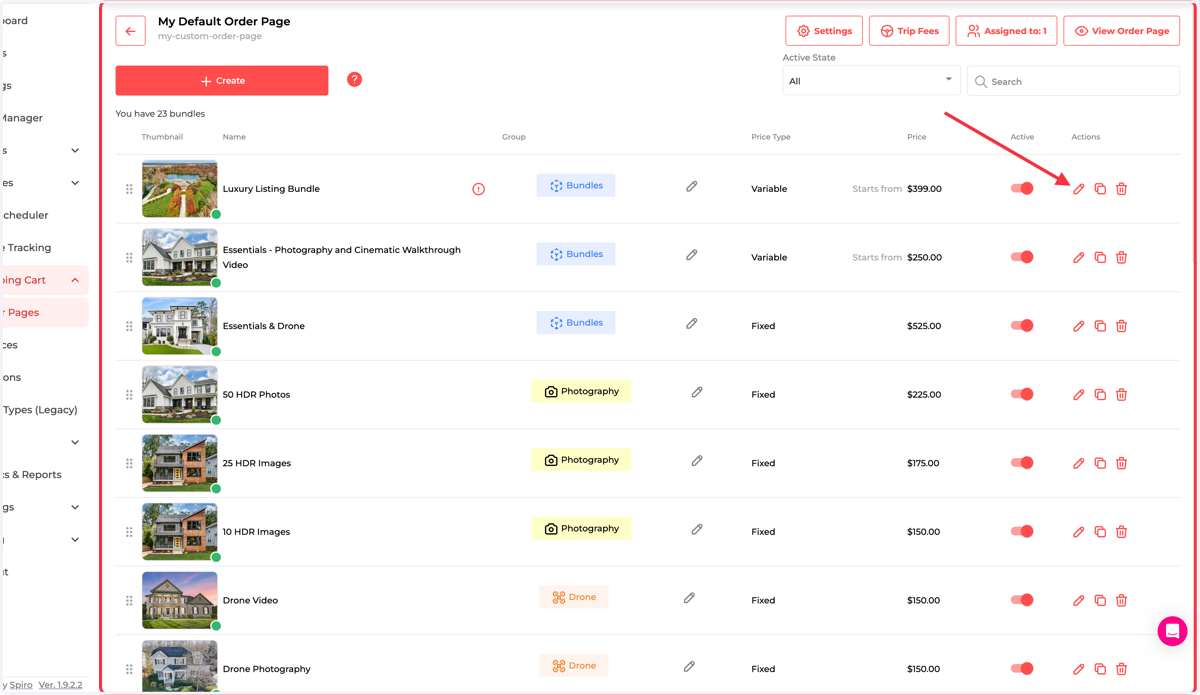Open Trip Fees
1200x695 pixels.
[909, 31]
